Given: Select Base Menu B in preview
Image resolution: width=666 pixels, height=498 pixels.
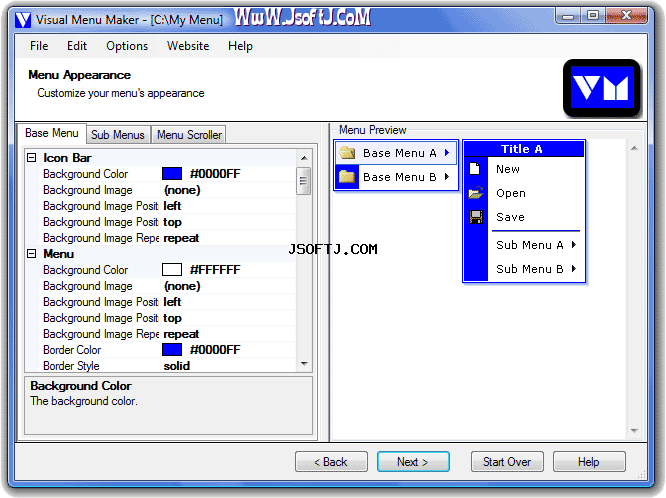Looking at the screenshot, I should tap(396, 176).
